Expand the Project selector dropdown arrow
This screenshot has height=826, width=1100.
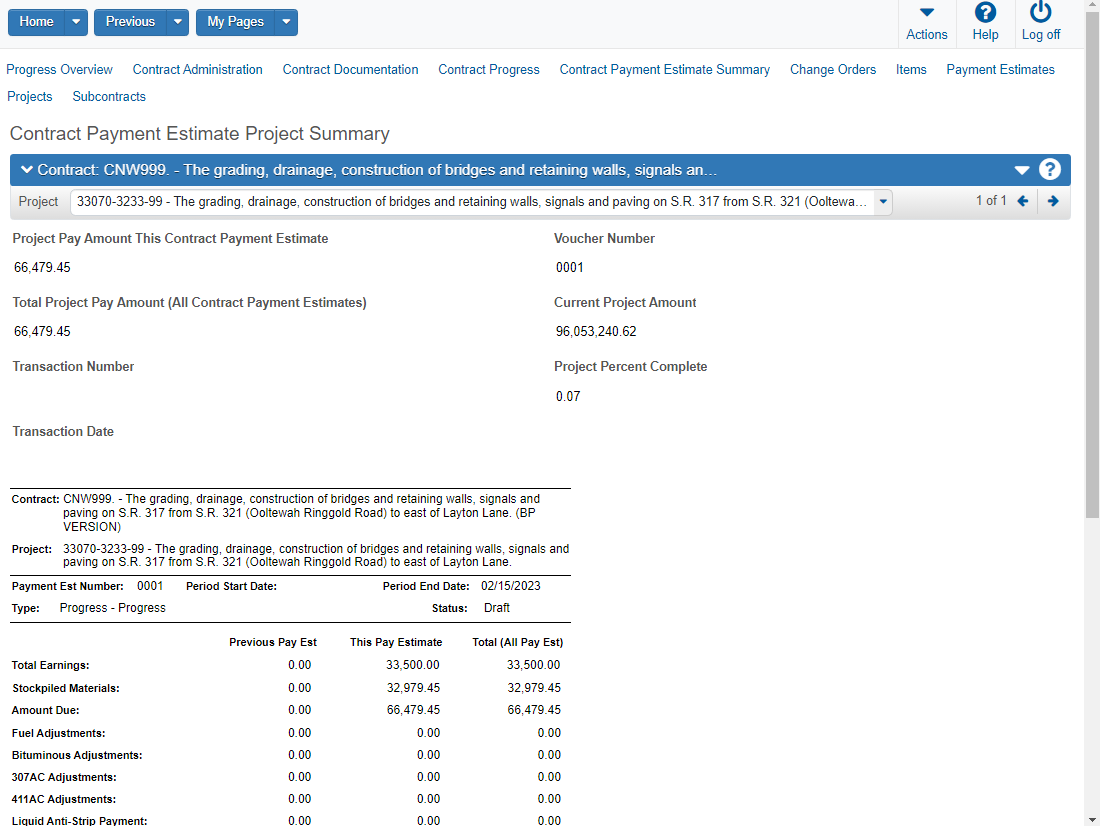883,202
